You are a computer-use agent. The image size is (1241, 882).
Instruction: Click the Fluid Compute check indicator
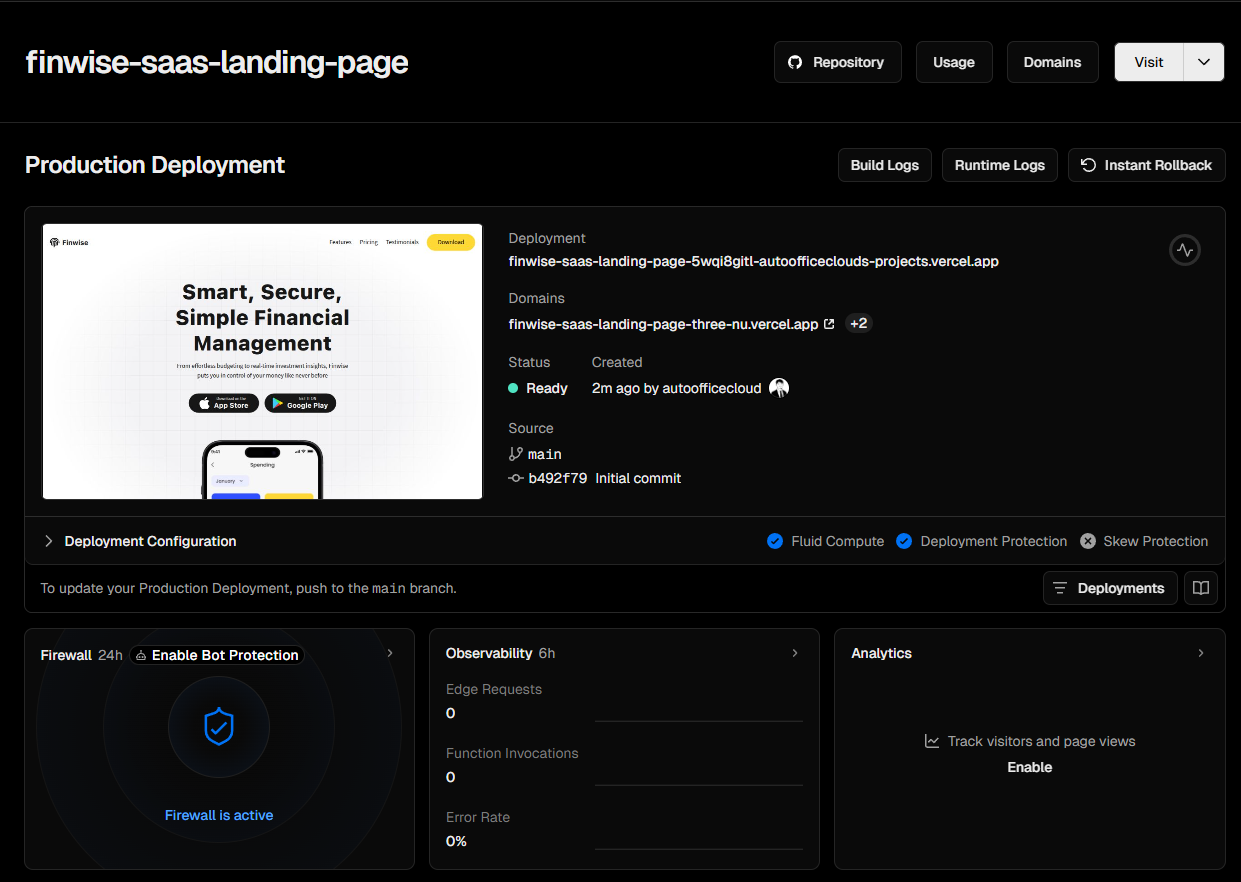(x=775, y=541)
